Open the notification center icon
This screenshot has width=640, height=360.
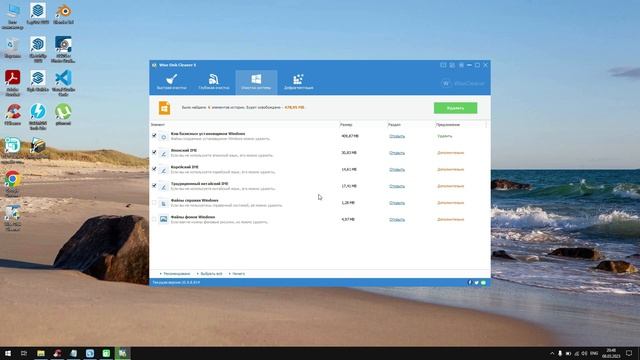click(629, 353)
